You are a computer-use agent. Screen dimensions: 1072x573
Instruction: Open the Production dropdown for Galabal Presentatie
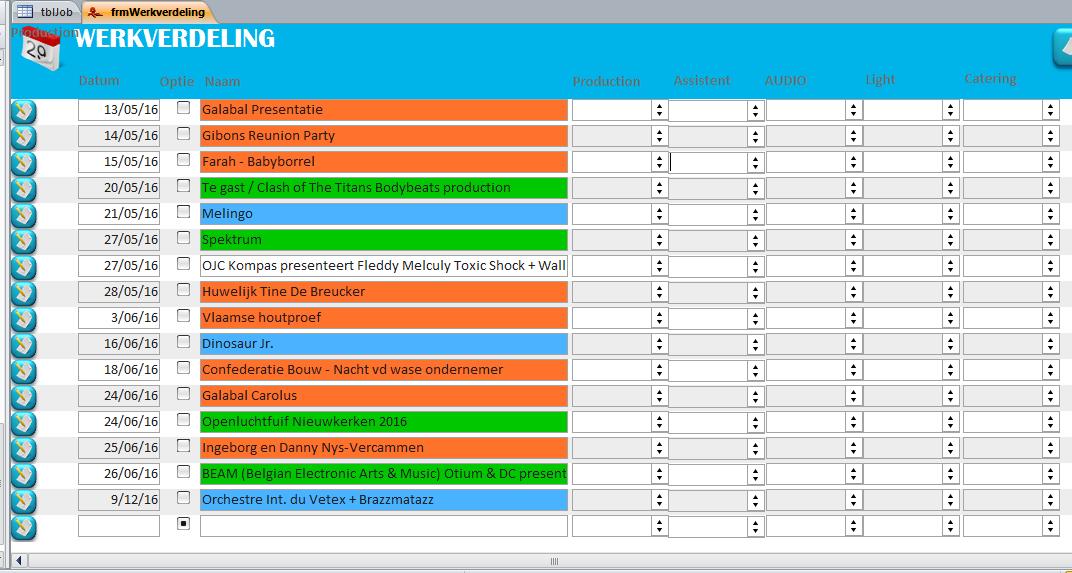659,110
